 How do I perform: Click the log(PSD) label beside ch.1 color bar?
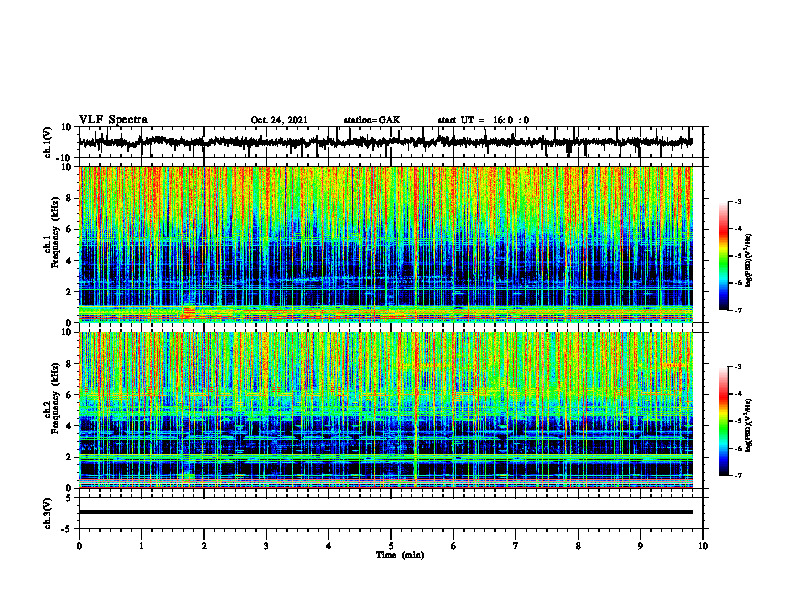pyautogui.click(x=748, y=261)
